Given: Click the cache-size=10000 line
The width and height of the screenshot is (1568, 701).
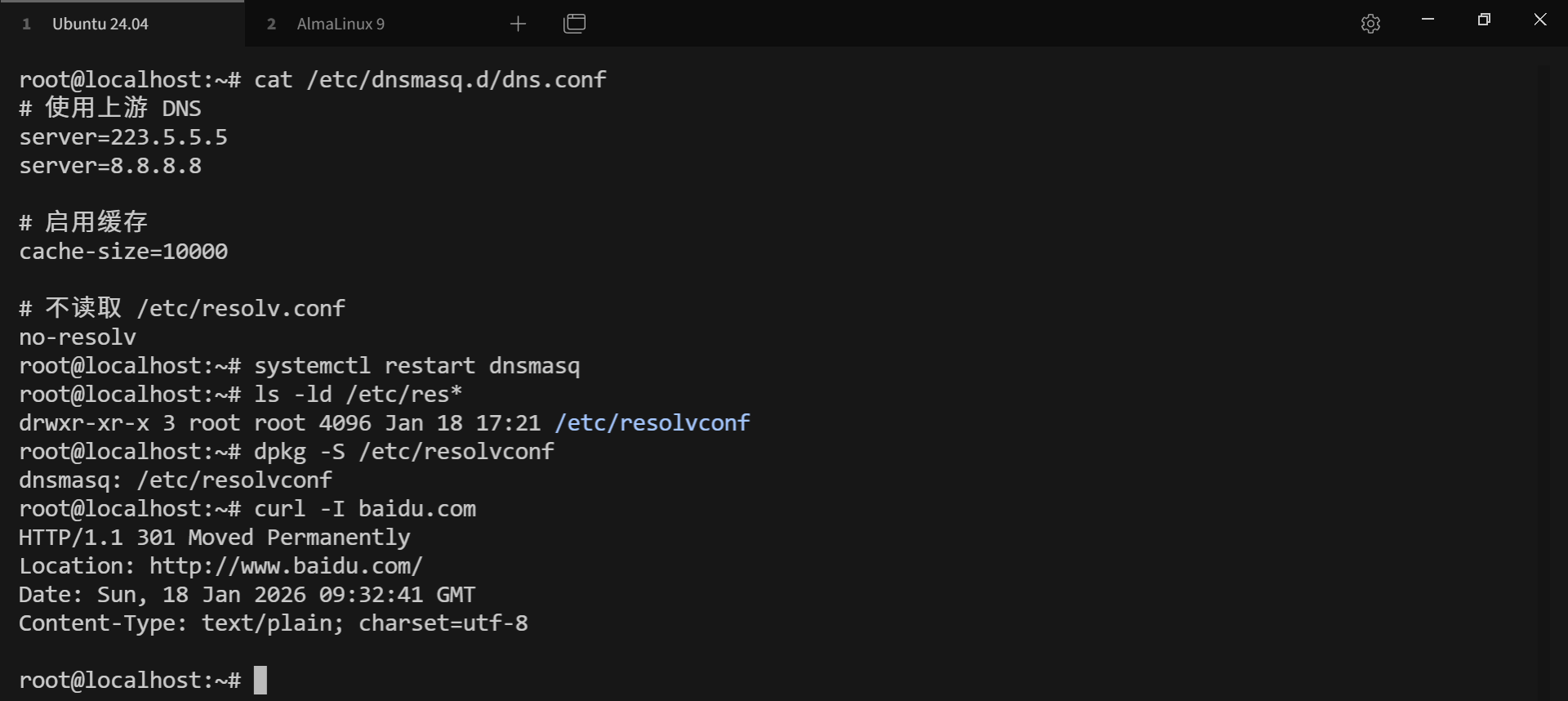Looking at the screenshot, I should (123, 252).
